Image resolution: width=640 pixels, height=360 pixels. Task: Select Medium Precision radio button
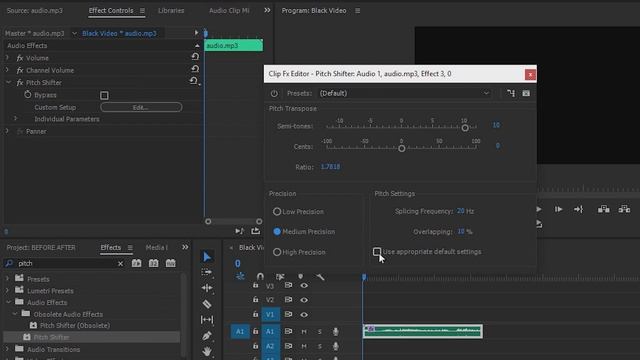tap(277, 231)
